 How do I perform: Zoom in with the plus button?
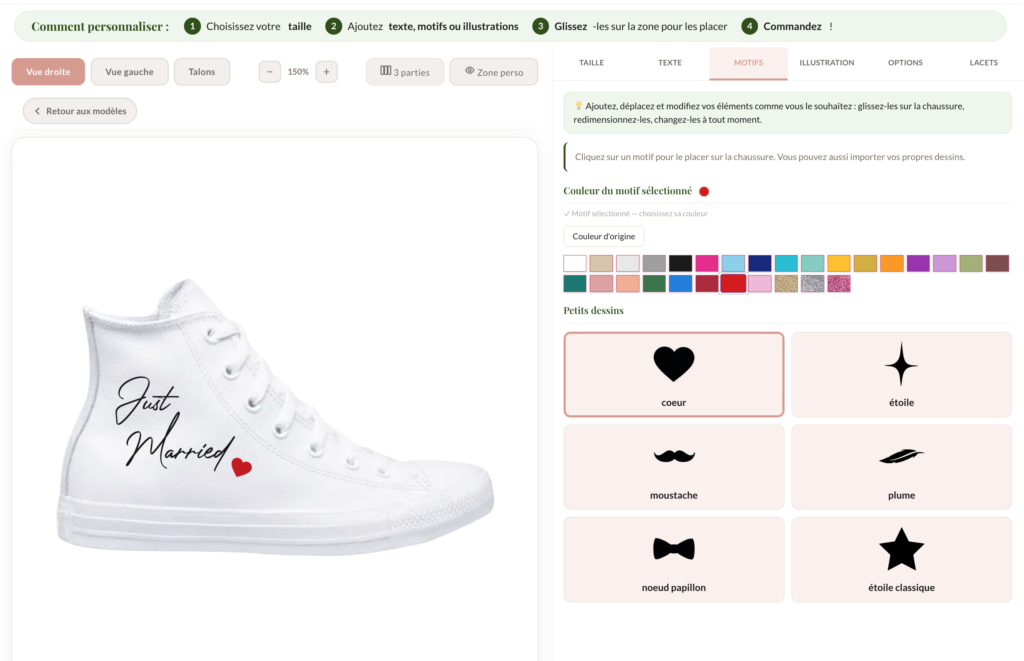(x=327, y=72)
